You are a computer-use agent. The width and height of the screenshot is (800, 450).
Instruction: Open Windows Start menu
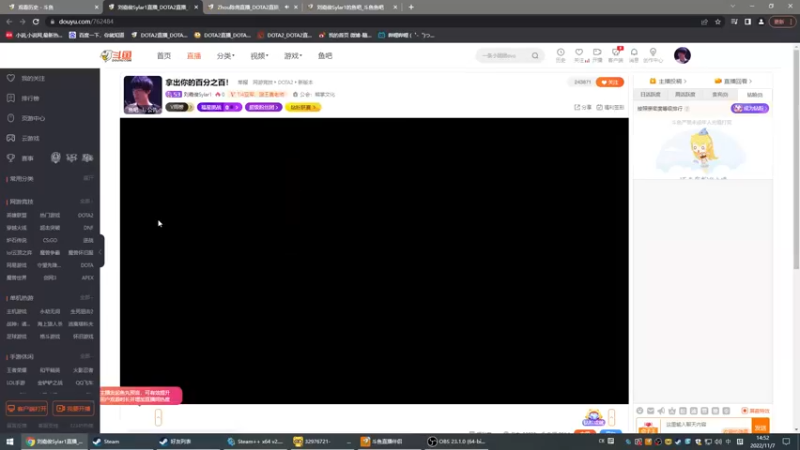point(10,441)
